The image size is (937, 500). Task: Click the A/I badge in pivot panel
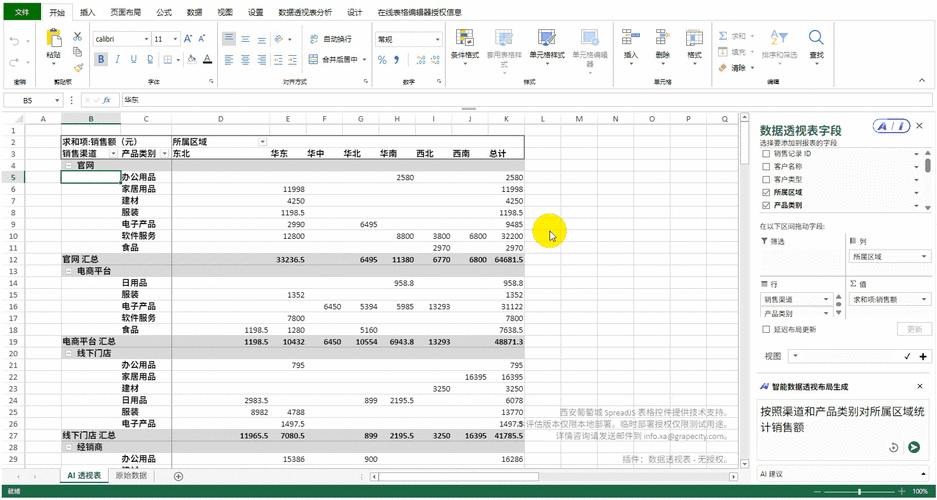(x=892, y=125)
